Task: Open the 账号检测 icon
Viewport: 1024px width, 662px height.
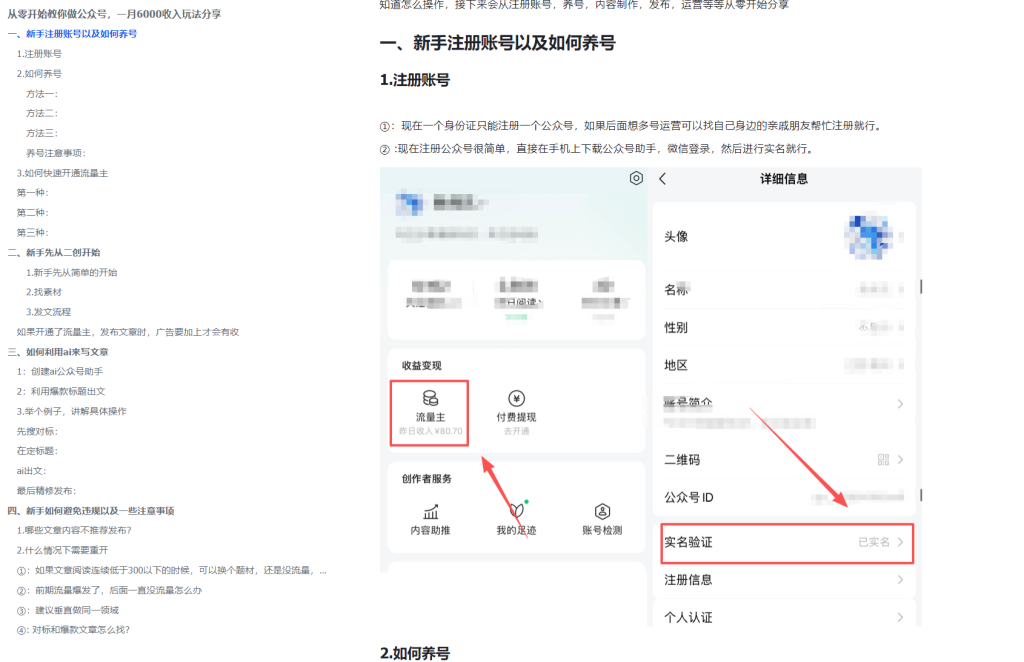Action: pyautogui.click(x=602, y=511)
